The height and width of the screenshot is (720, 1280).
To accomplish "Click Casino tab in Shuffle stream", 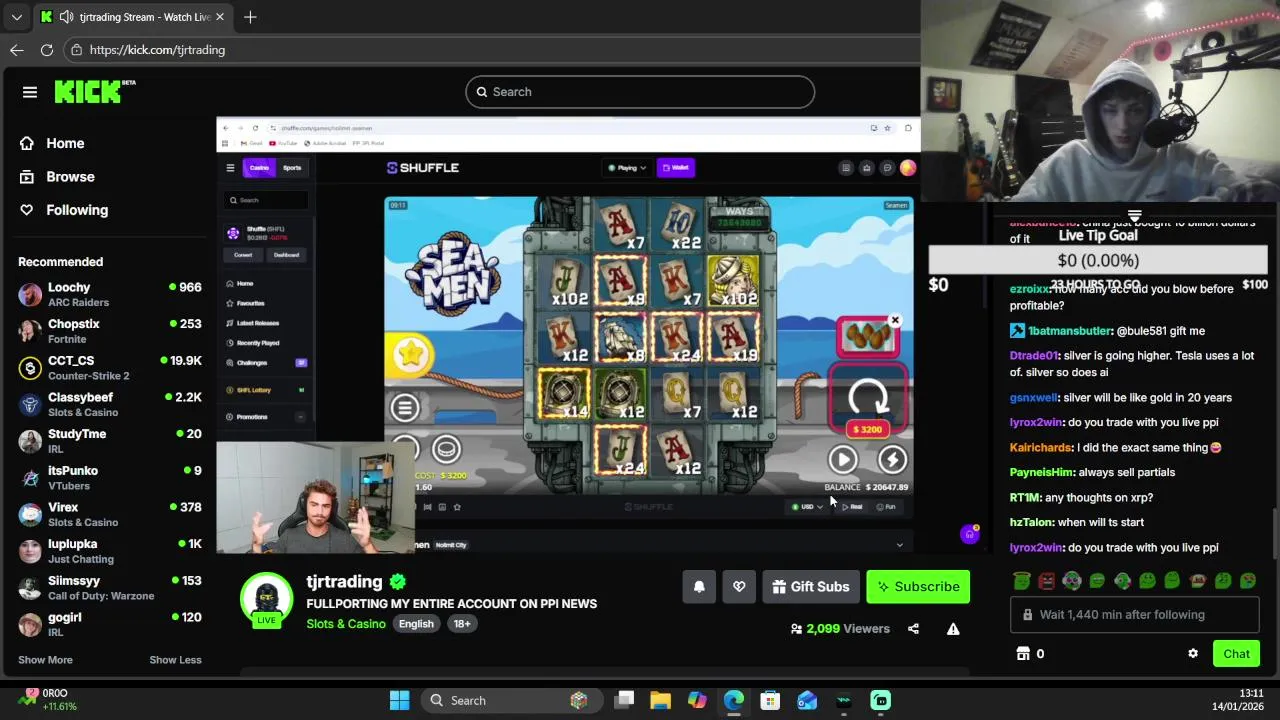I will coord(259,168).
